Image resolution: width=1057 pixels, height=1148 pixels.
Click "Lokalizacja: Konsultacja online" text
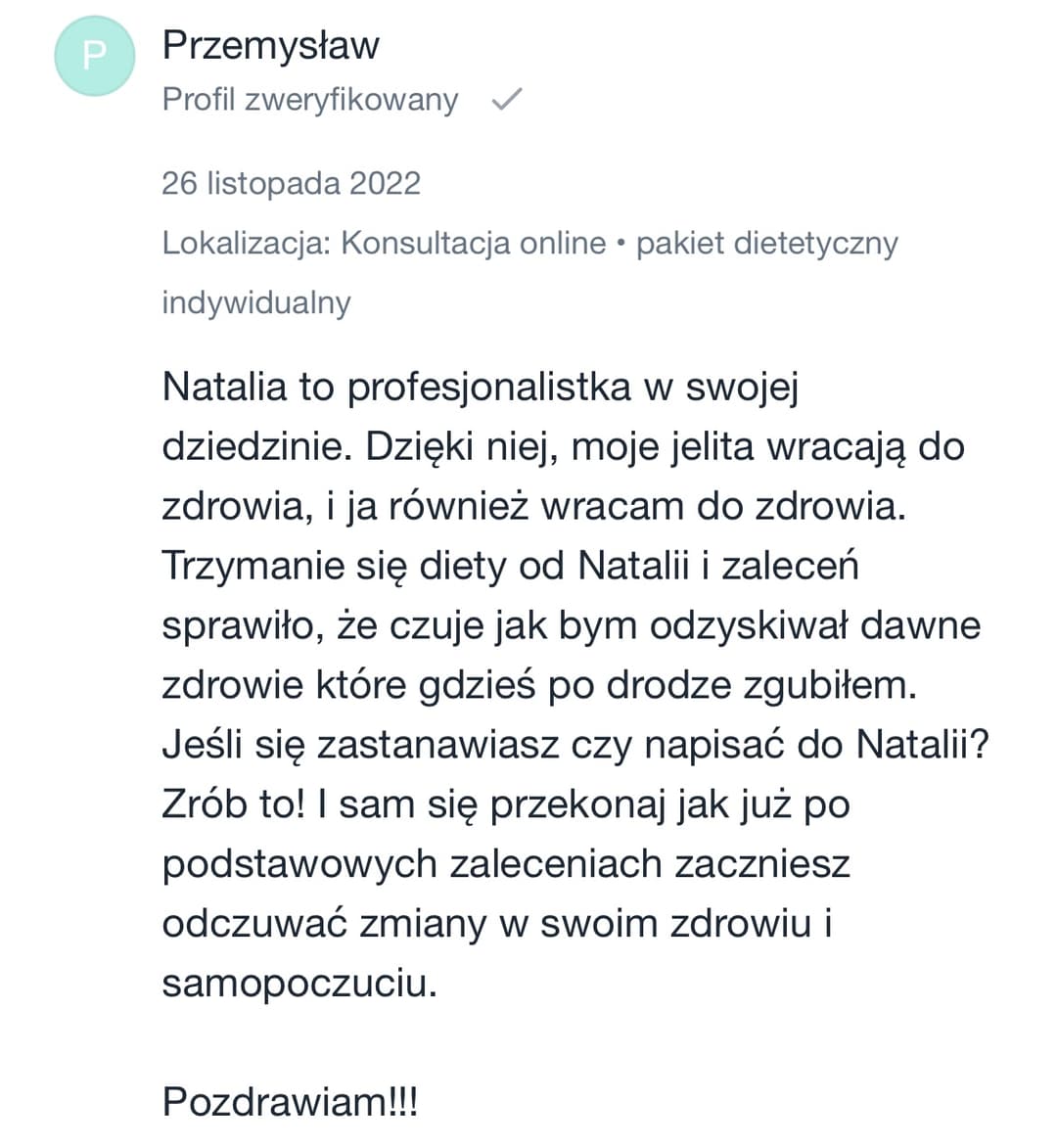click(384, 243)
